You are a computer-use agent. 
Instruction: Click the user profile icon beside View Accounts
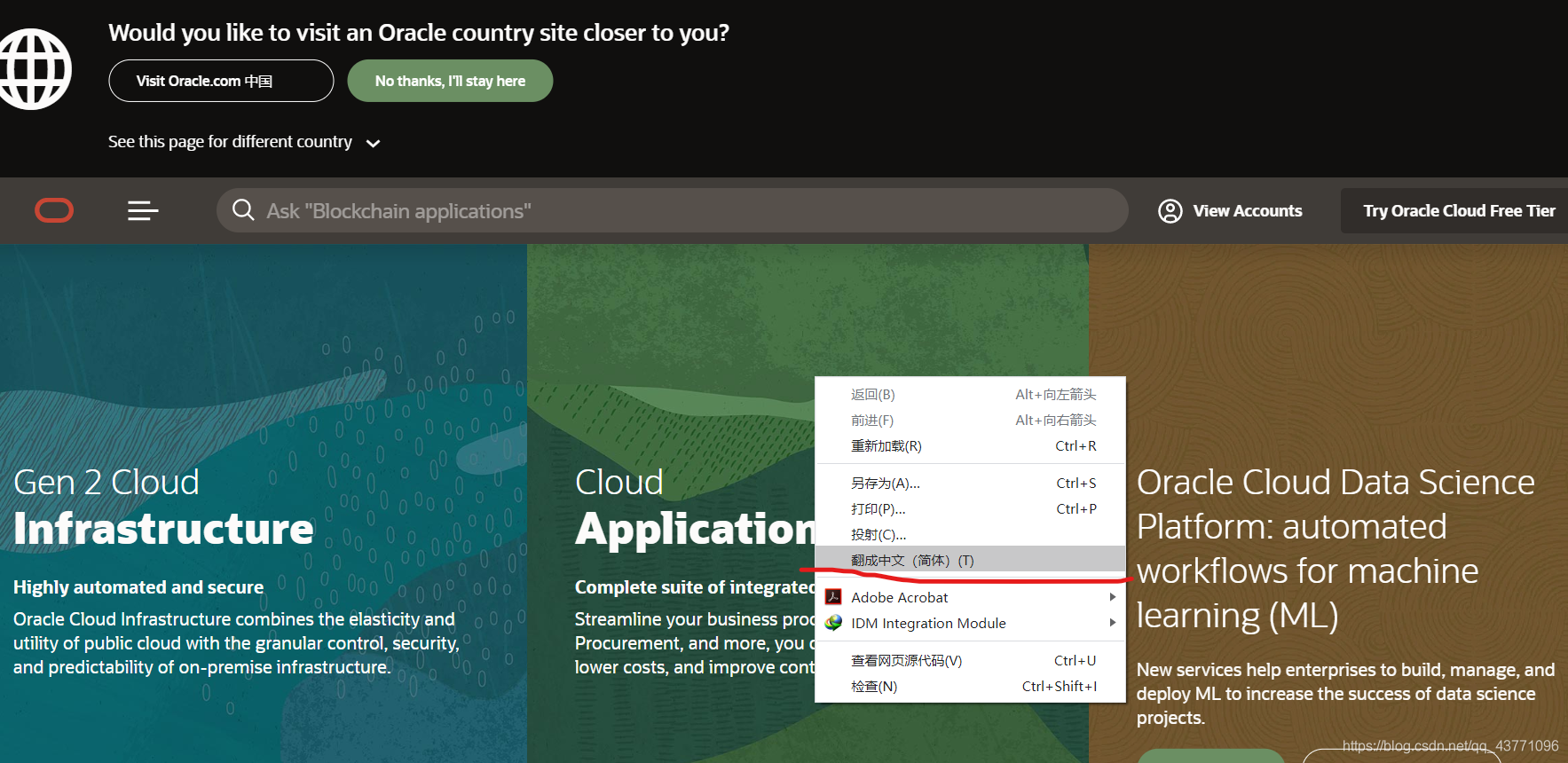pos(1170,211)
